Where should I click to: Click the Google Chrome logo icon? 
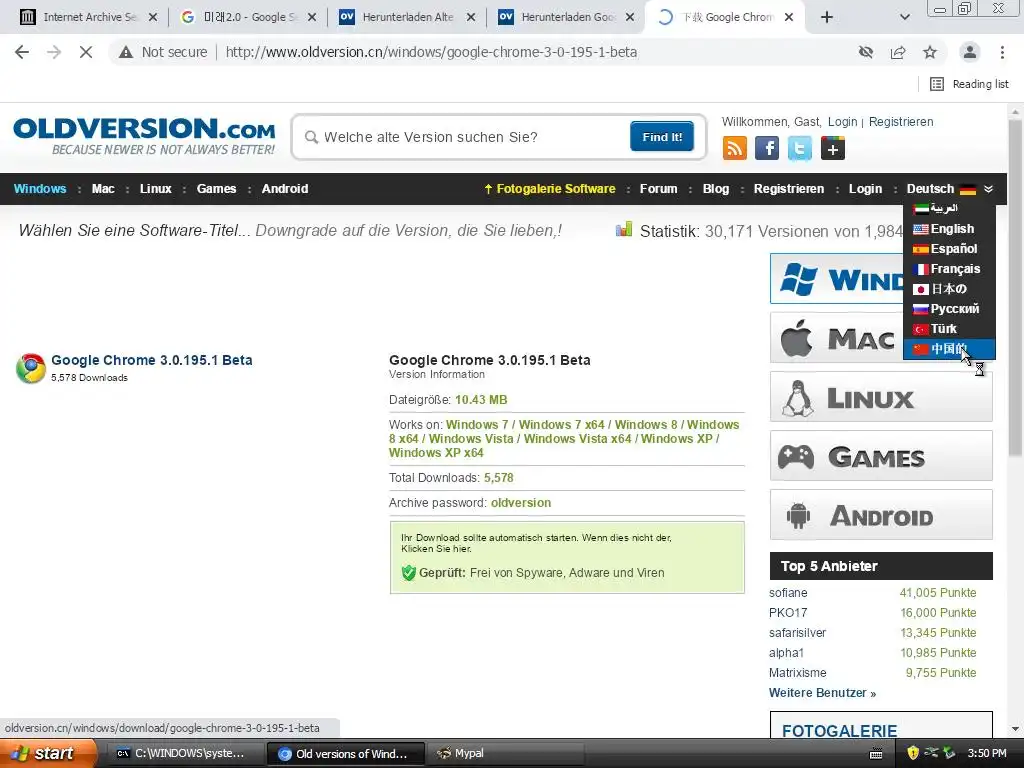[x=31, y=368]
